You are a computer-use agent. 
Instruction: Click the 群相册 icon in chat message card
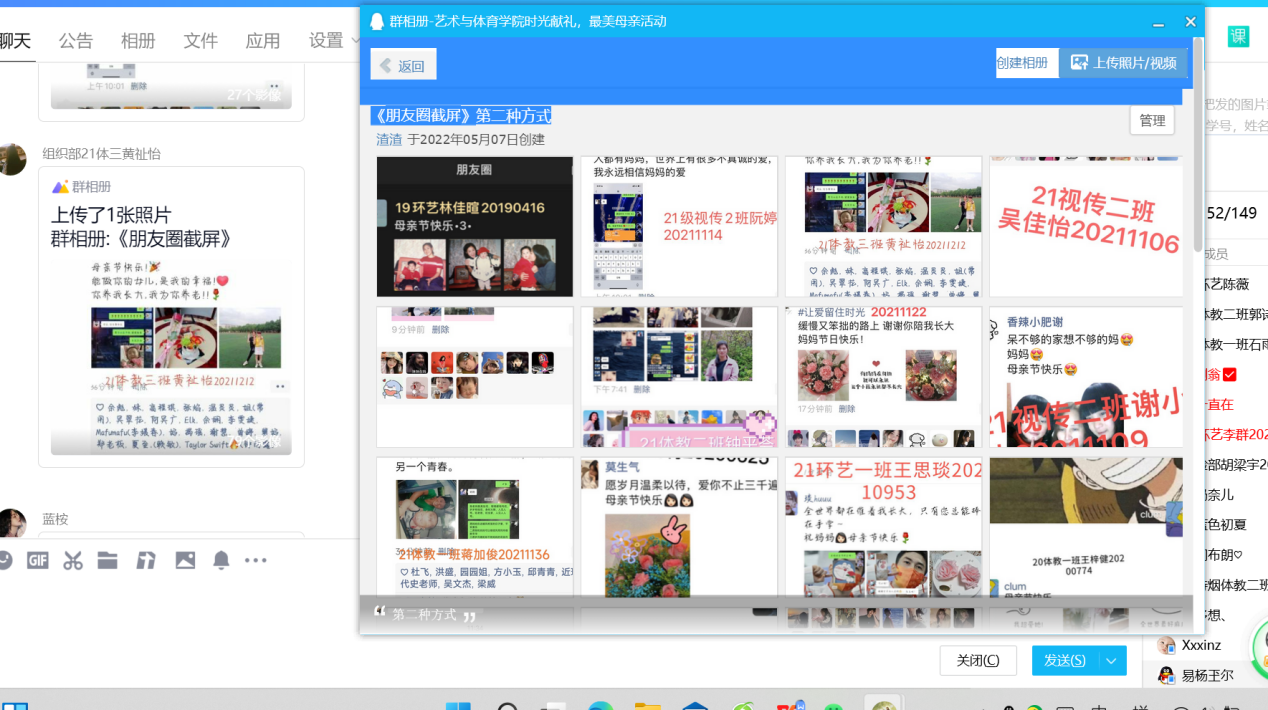click(x=60, y=187)
